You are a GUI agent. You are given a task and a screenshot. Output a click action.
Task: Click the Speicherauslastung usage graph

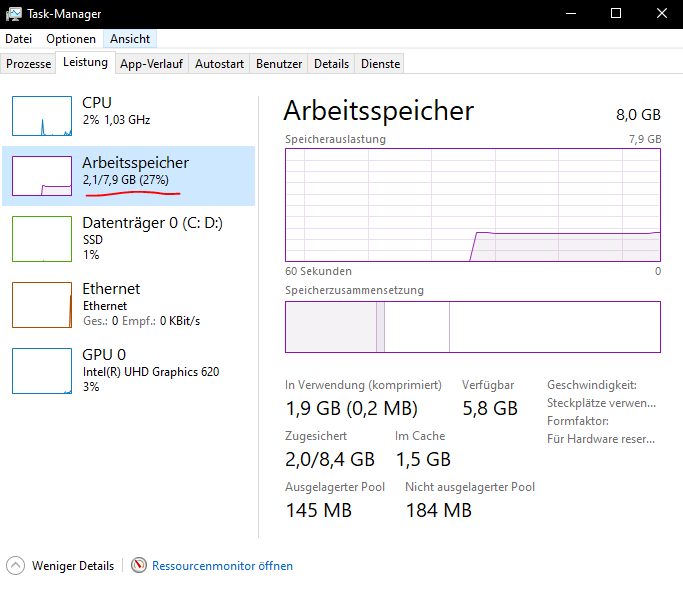[472, 204]
